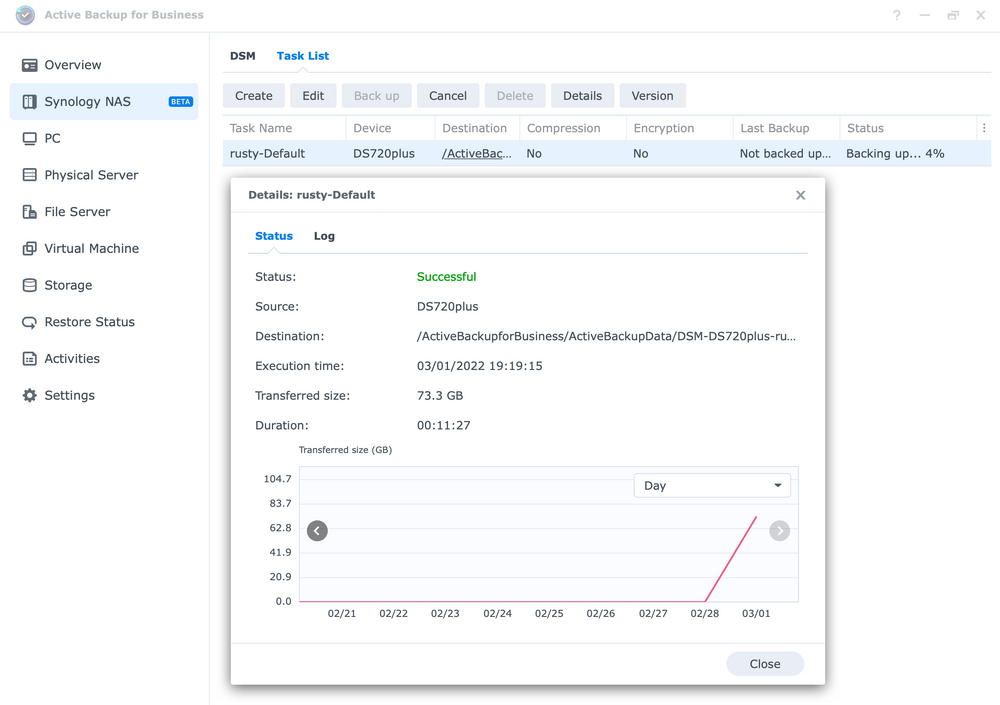Click the Back up button

(x=376, y=96)
